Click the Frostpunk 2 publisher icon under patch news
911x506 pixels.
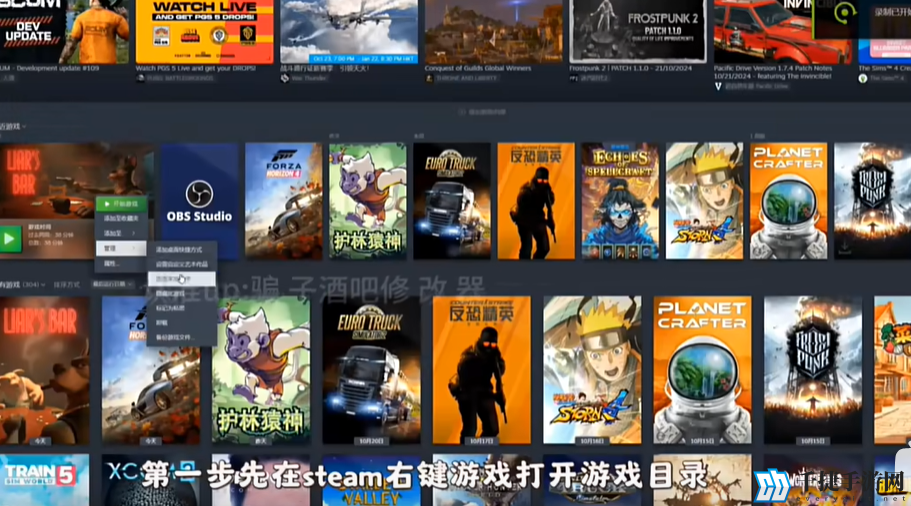(x=573, y=78)
